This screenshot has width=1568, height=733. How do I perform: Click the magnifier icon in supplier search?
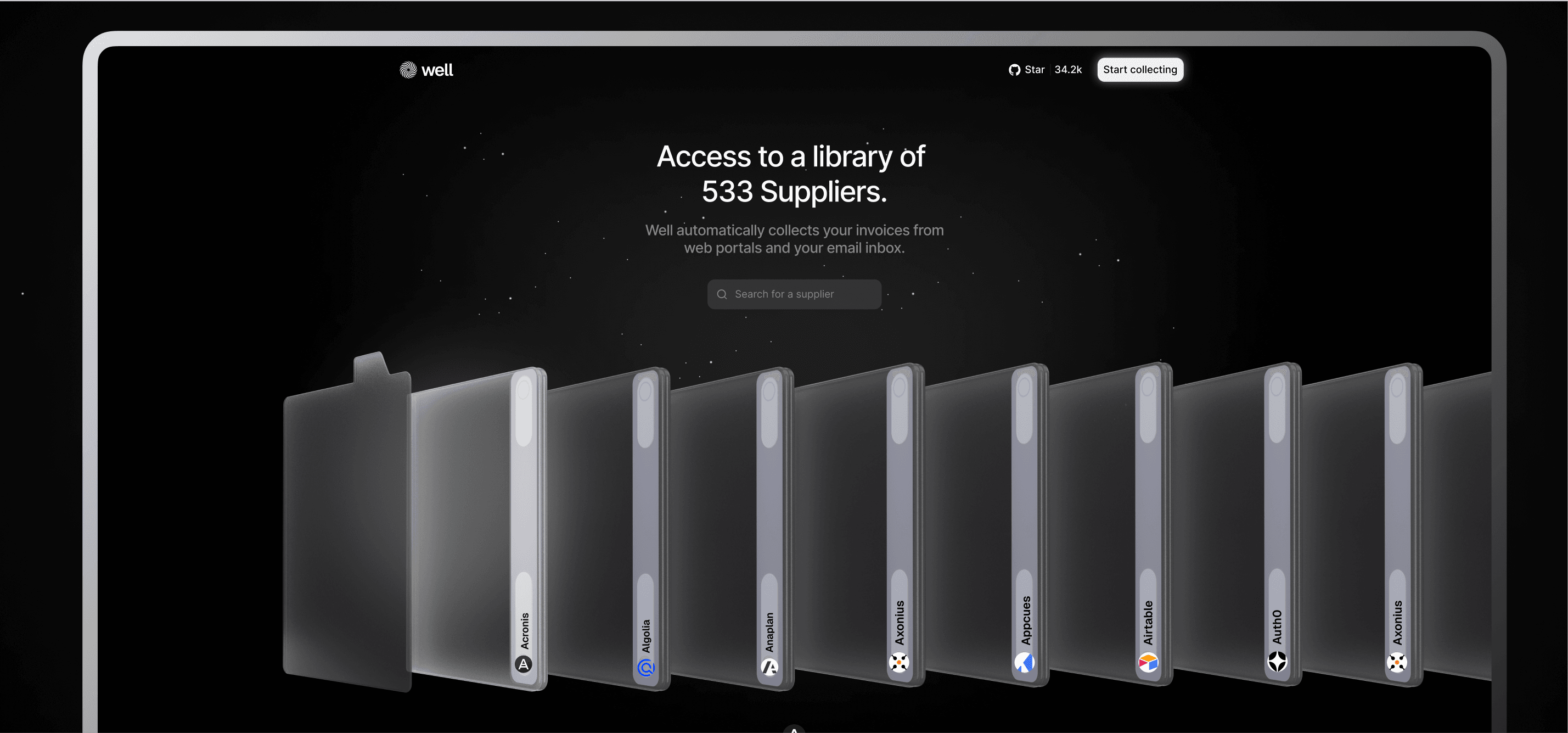tap(722, 294)
